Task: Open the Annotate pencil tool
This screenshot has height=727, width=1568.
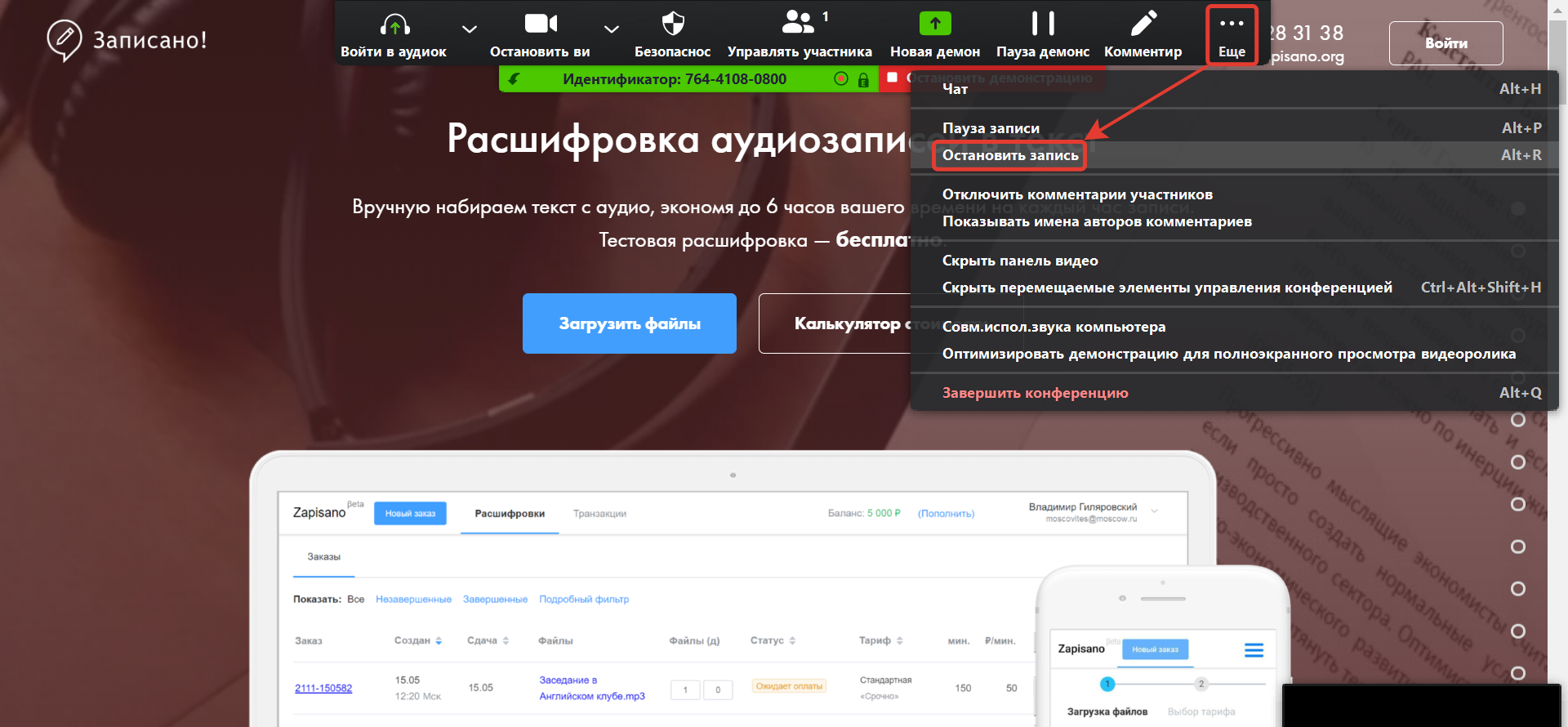Action: coord(1143,23)
